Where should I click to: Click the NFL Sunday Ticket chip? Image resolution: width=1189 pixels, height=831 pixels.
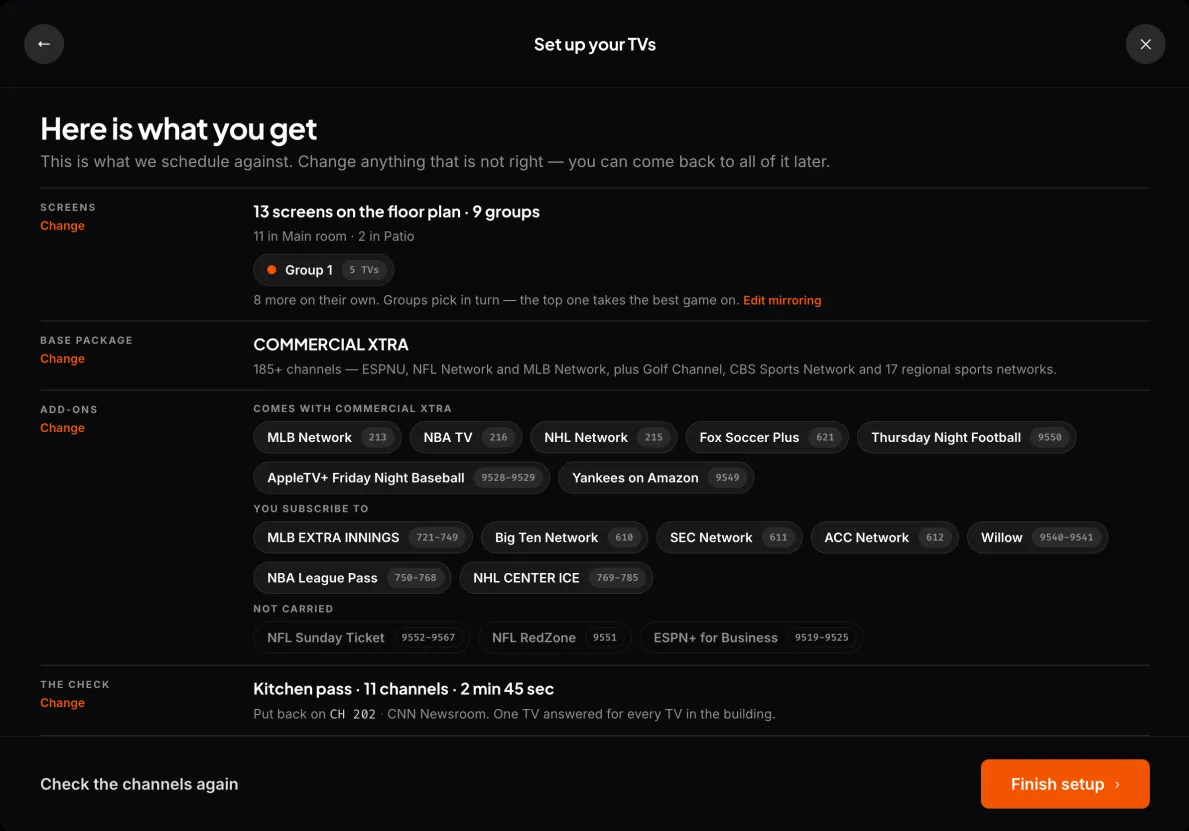coord(361,638)
